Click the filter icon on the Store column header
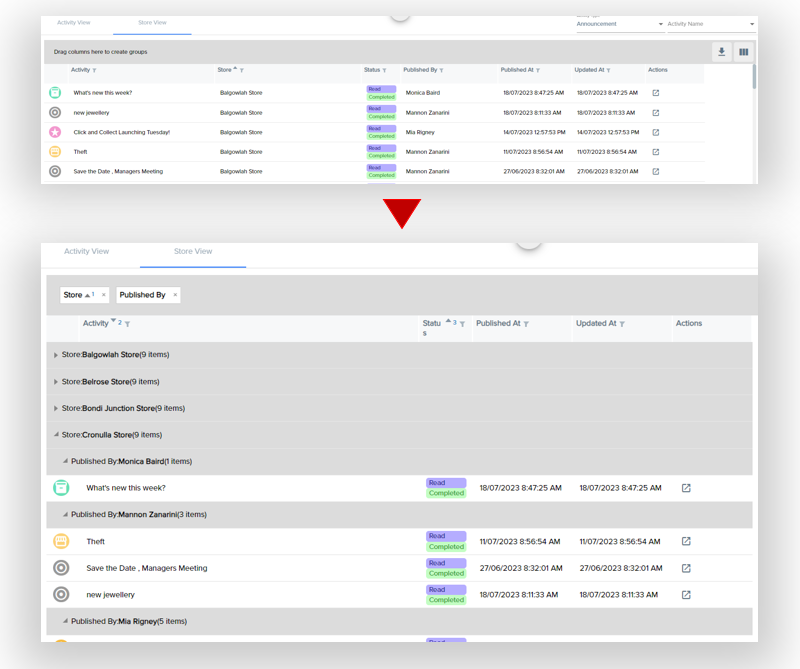The height and width of the screenshot is (669, 800). (x=242, y=71)
